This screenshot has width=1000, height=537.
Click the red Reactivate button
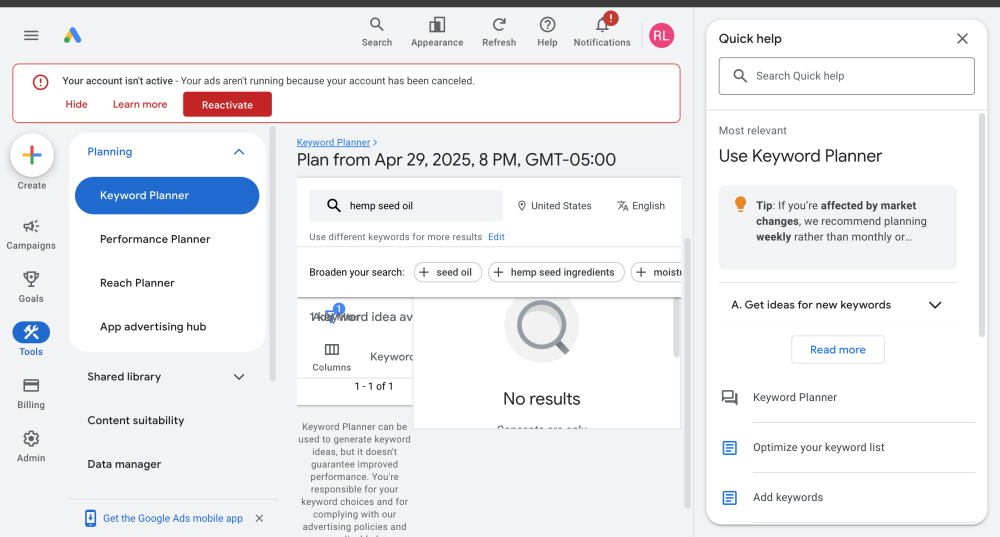pos(227,105)
